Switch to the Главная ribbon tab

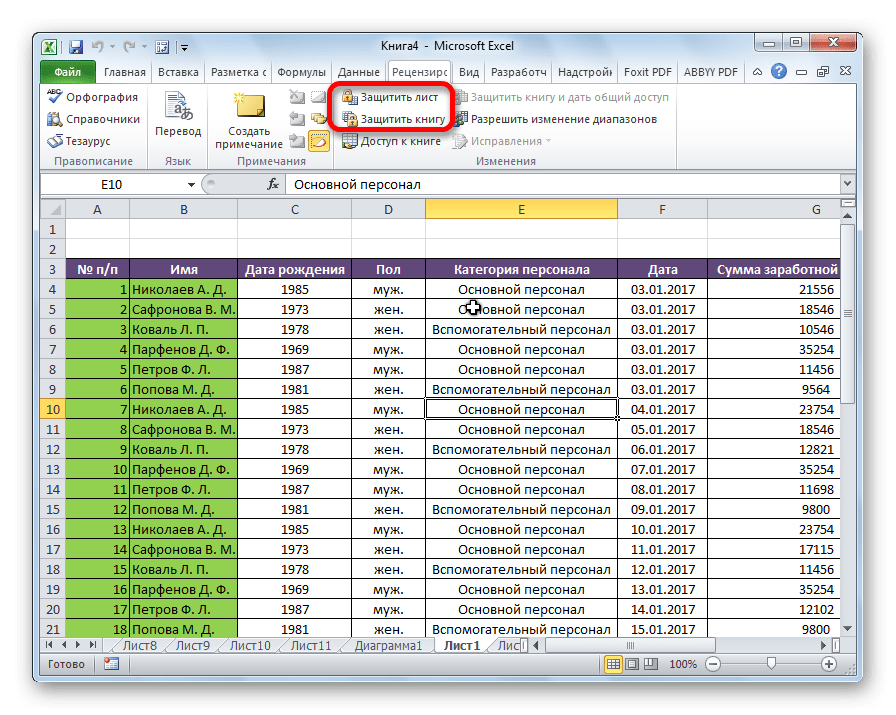[125, 72]
